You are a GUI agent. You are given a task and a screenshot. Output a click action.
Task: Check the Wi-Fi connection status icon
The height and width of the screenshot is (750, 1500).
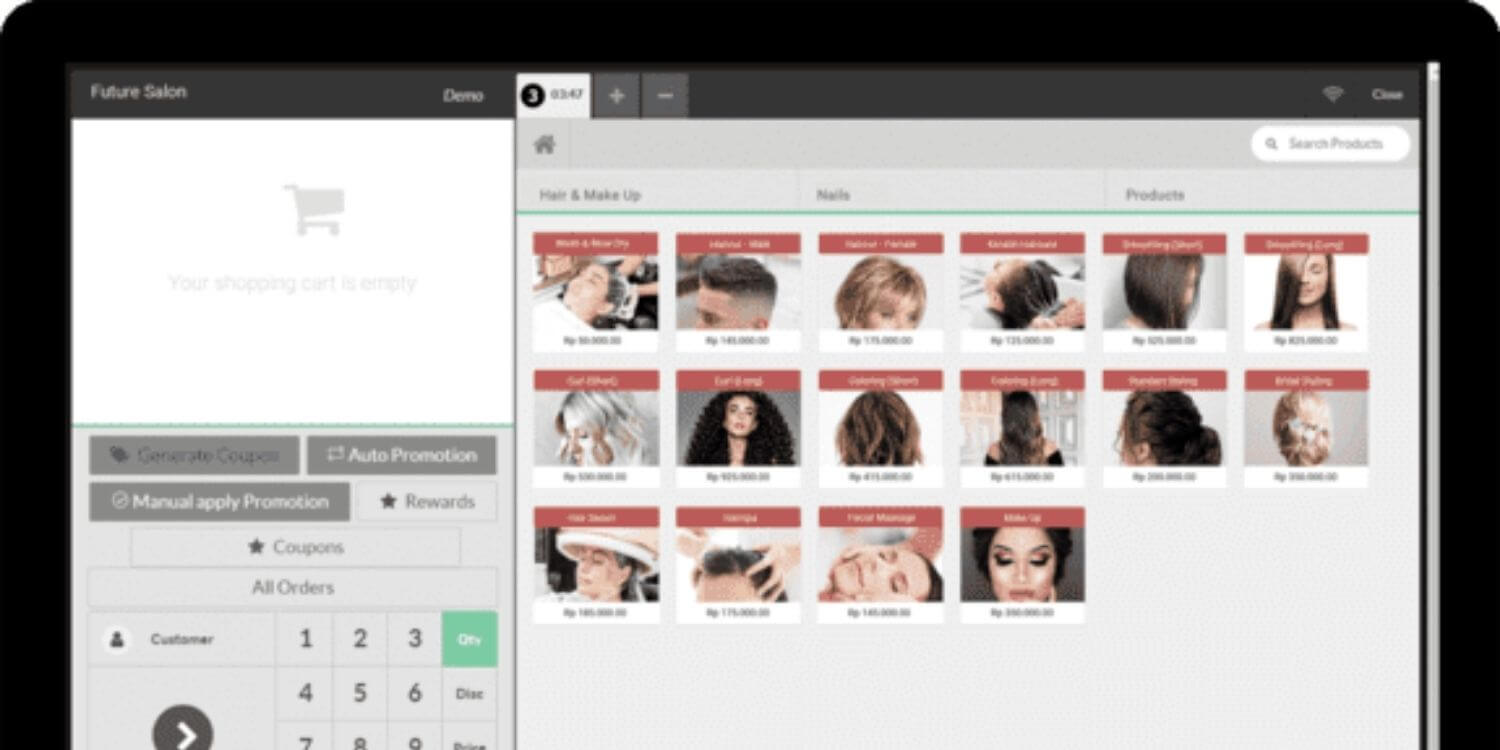click(1333, 94)
